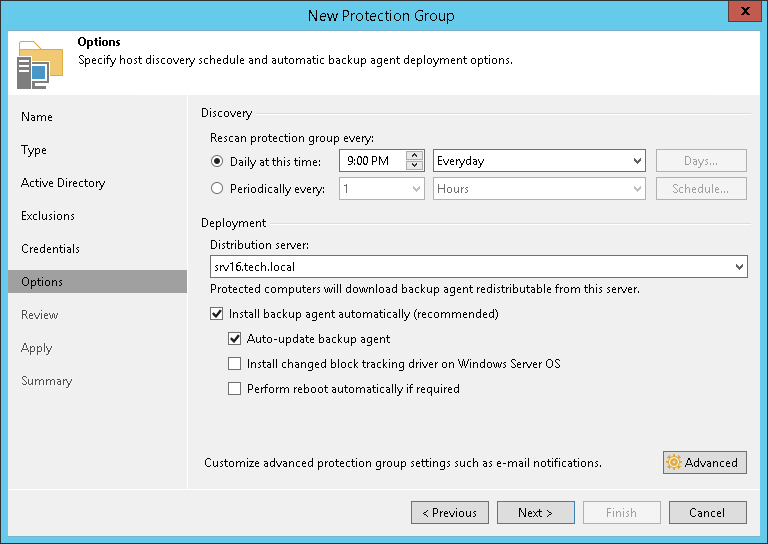Go to the Exclusions step
This screenshot has width=768, height=544.
[x=48, y=216]
